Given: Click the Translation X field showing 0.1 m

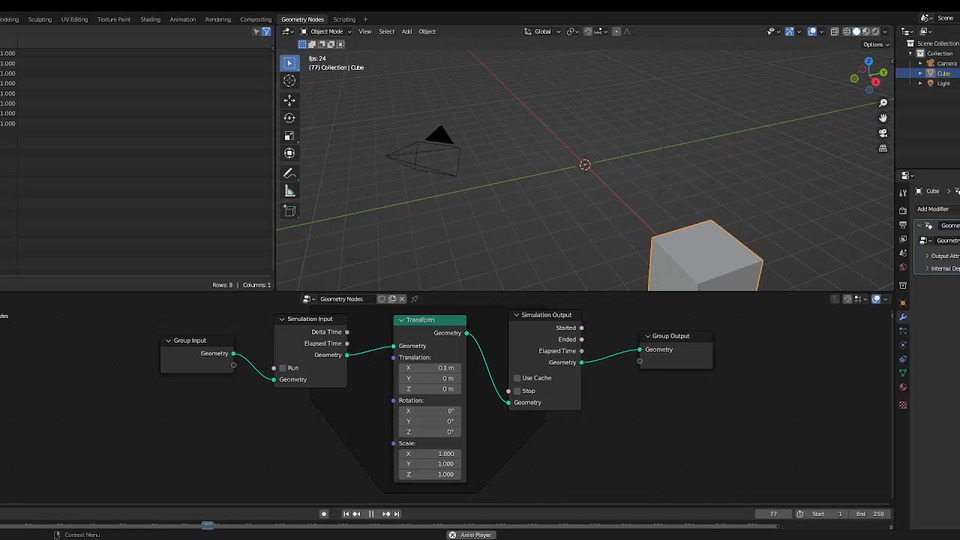Looking at the screenshot, I should 429,368.
